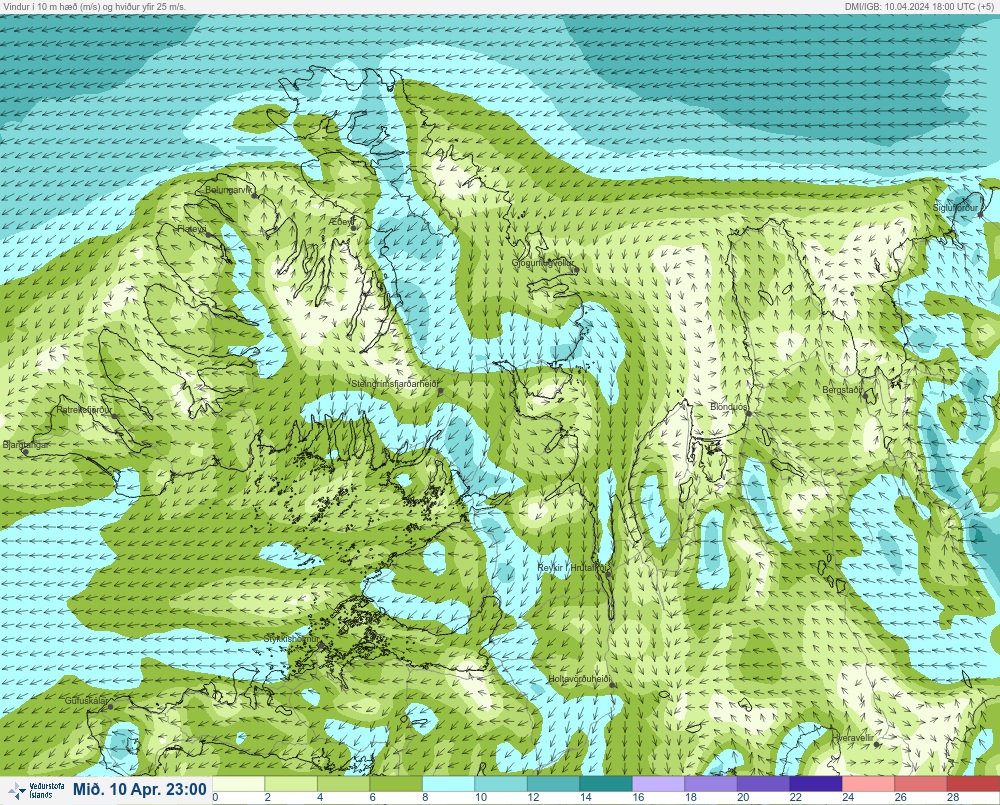Select the Æðey station label

click(341, 221)
